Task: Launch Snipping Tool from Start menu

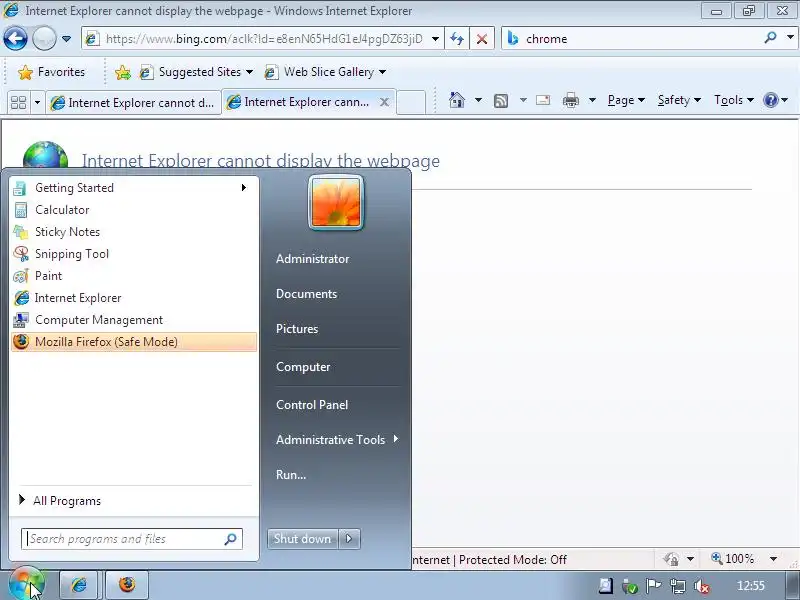Action: point(133,254)
